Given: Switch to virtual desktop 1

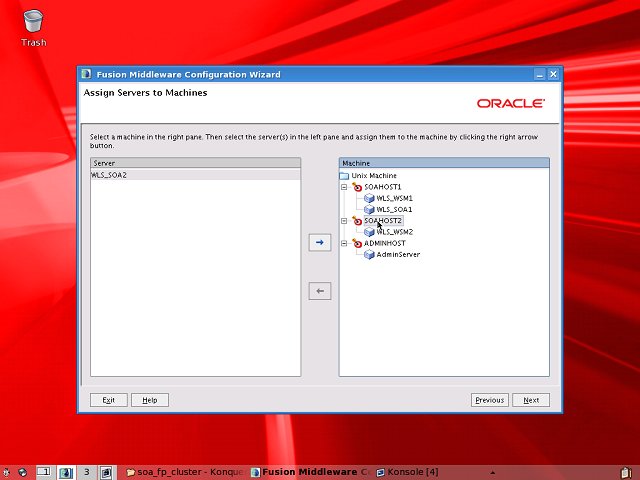Looking at the screenshot, I should pos(44,472).
